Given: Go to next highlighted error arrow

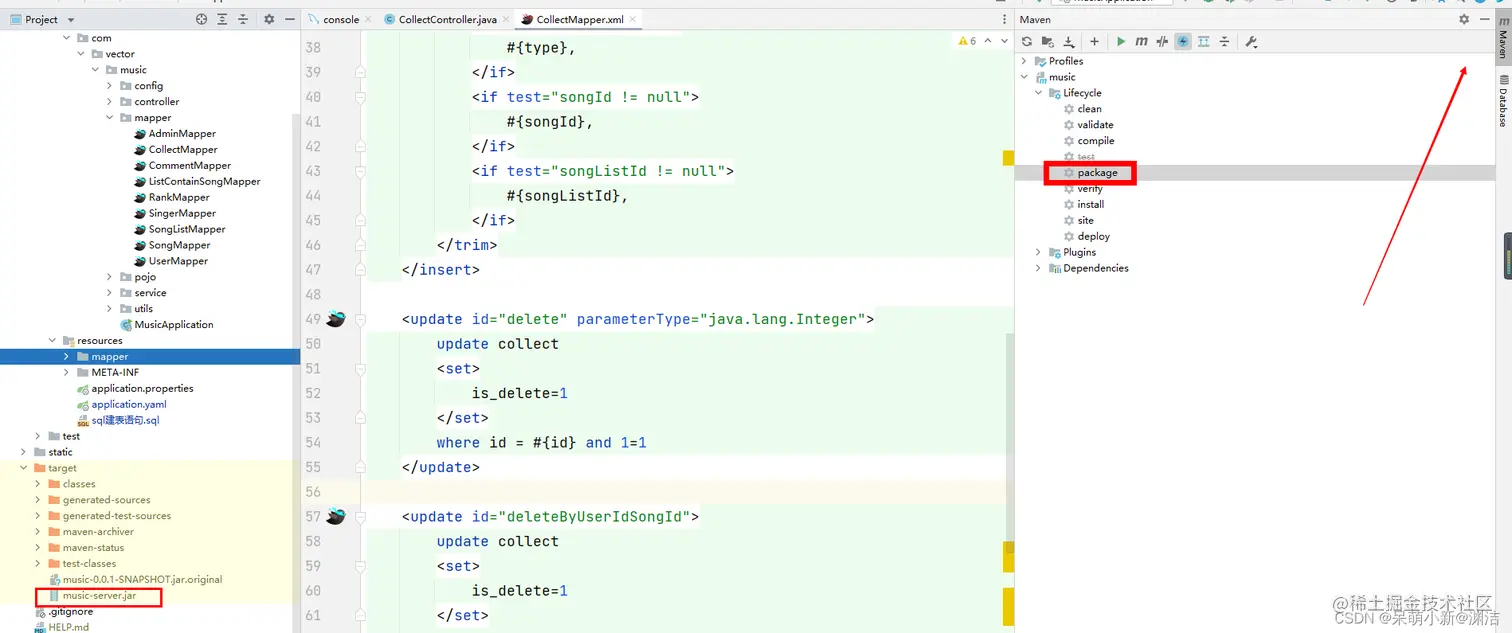Looking at the screenshot, I should (1004, 41).
